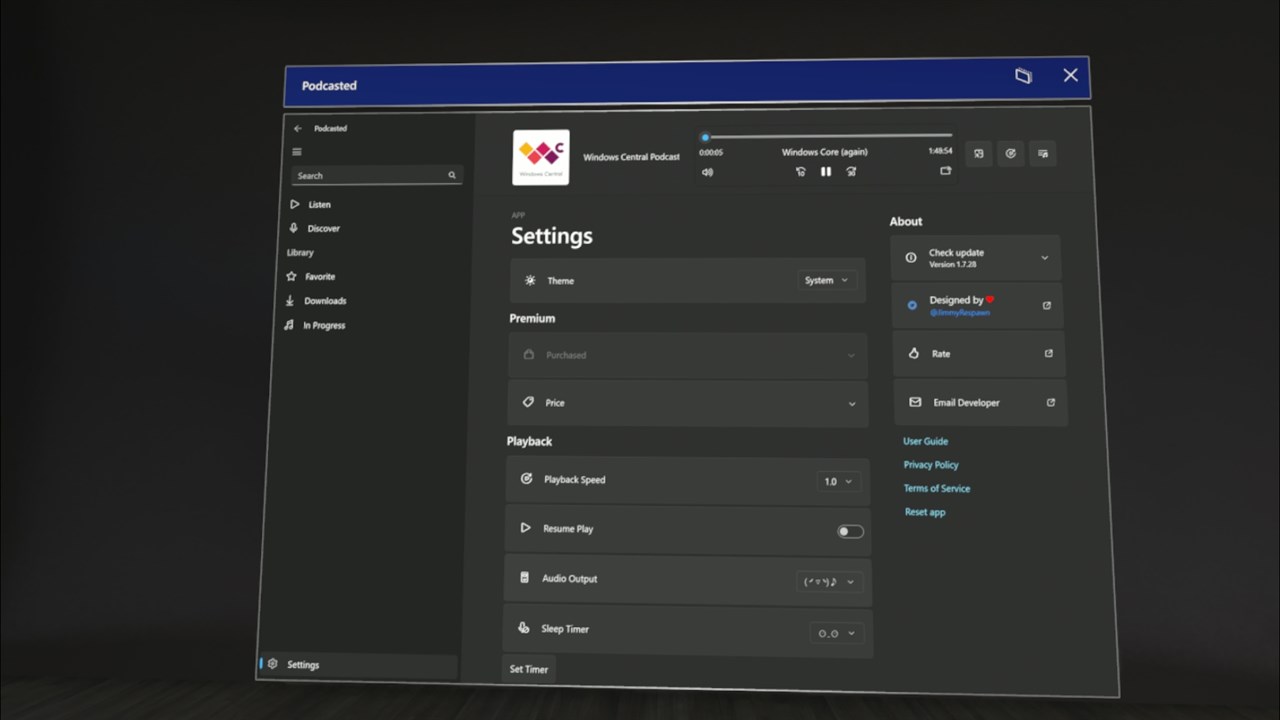Skip back 10 seconds
The width and height of the screenshot is (1280, 720).
(x=800, y=172)
